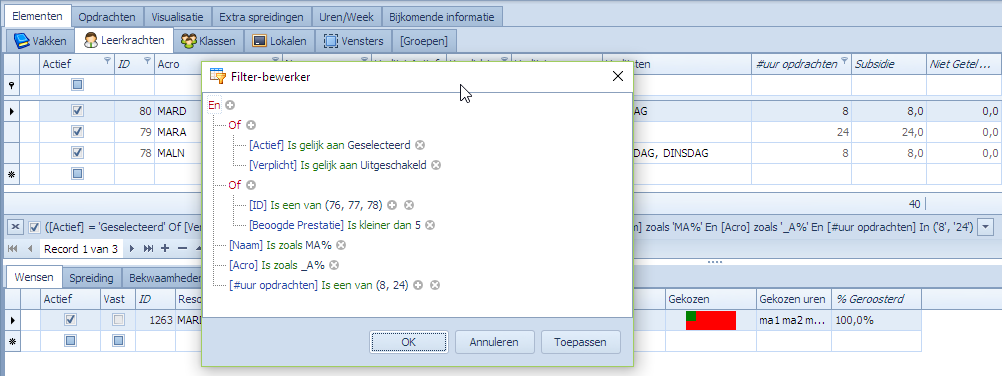The image size is (1002, 376).
Task: Click Annuleren in the Filter-bewerker
Action: (493, 342)
